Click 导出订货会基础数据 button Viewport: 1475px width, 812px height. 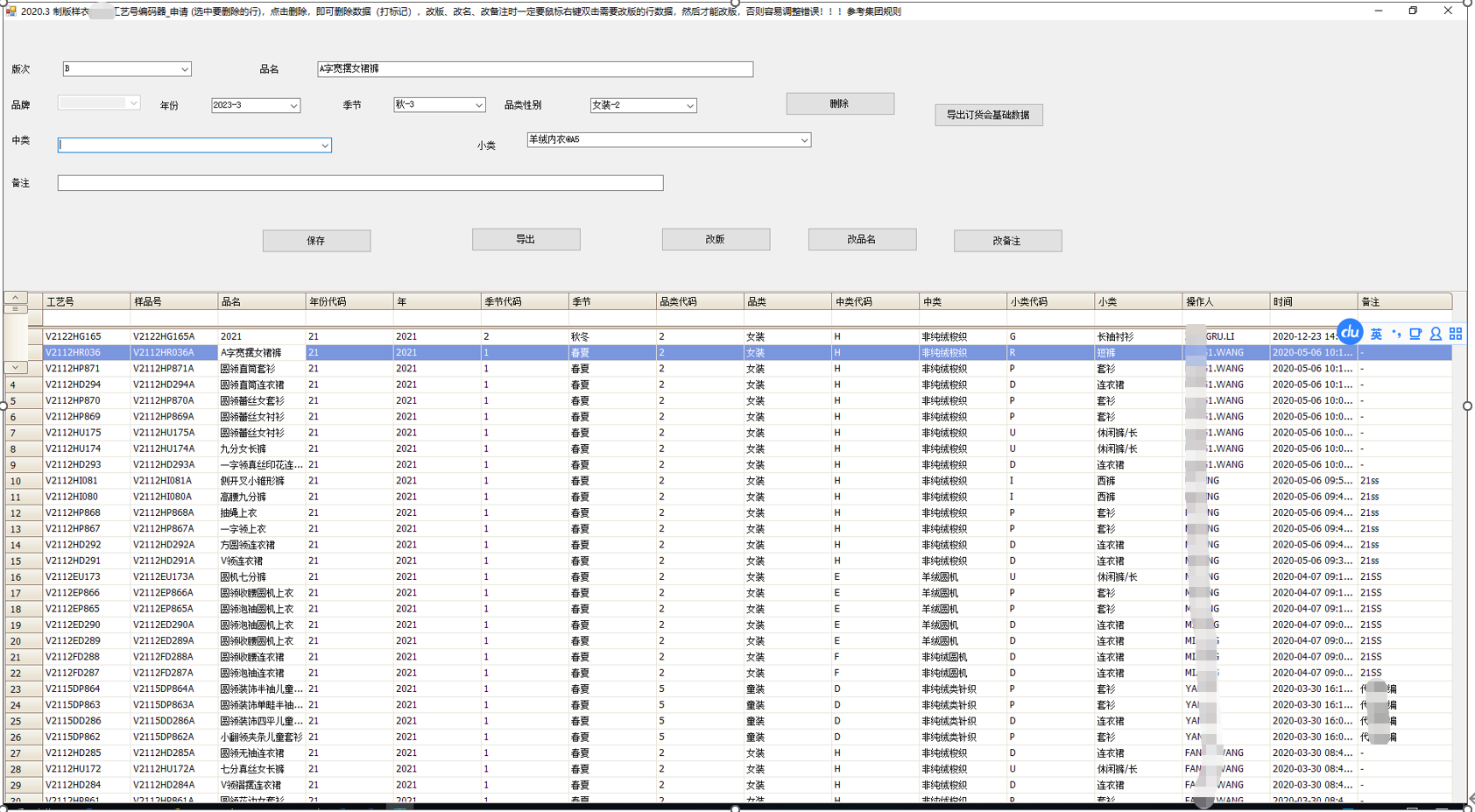pyautogui.click(x=988, y=115)
